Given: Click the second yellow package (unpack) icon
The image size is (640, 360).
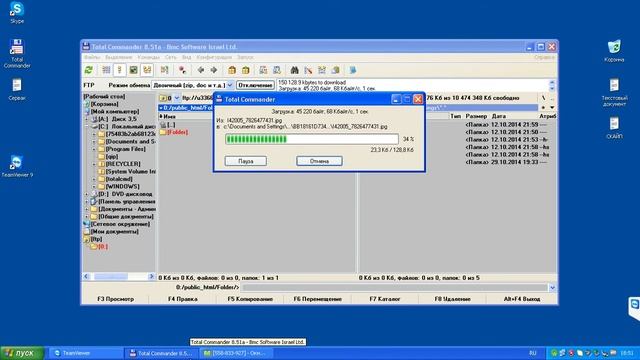Looking at the screenshot, I should (x=245, y=70).
